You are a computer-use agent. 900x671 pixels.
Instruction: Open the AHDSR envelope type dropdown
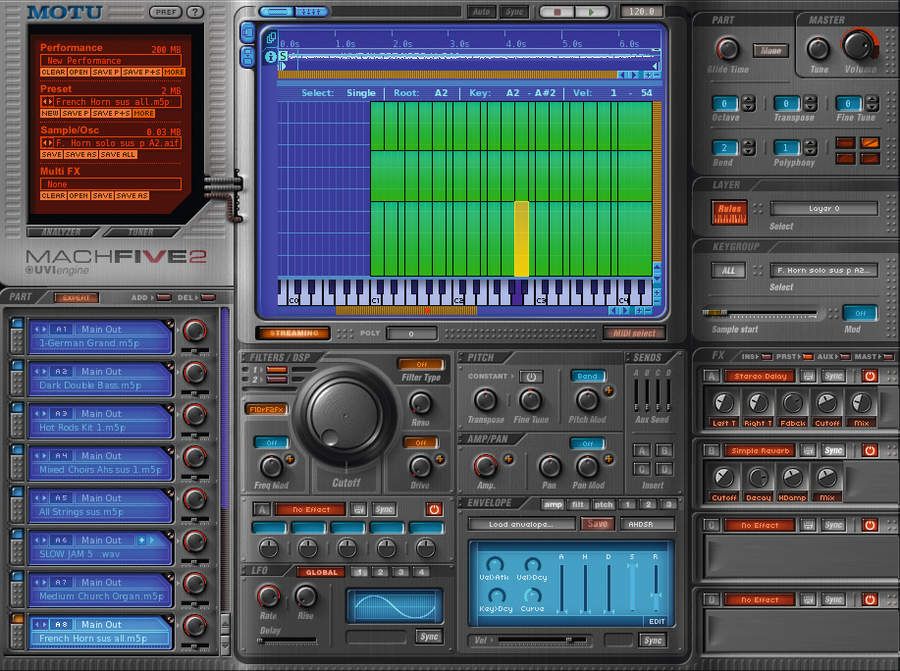tap(647, 524)
